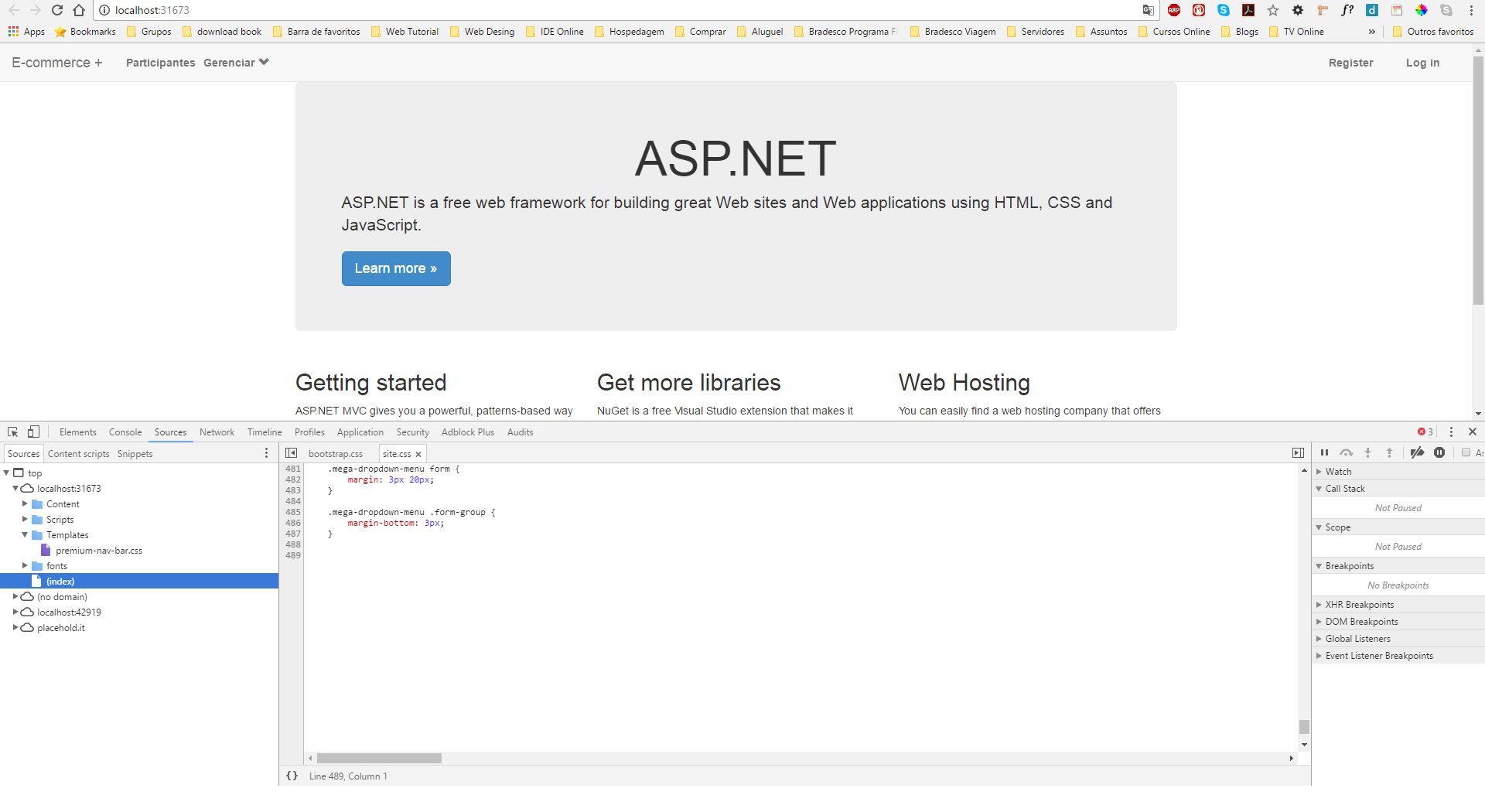Open the Timeline tab
Viewport: 1485px width, 812px height.
(265, 432)
